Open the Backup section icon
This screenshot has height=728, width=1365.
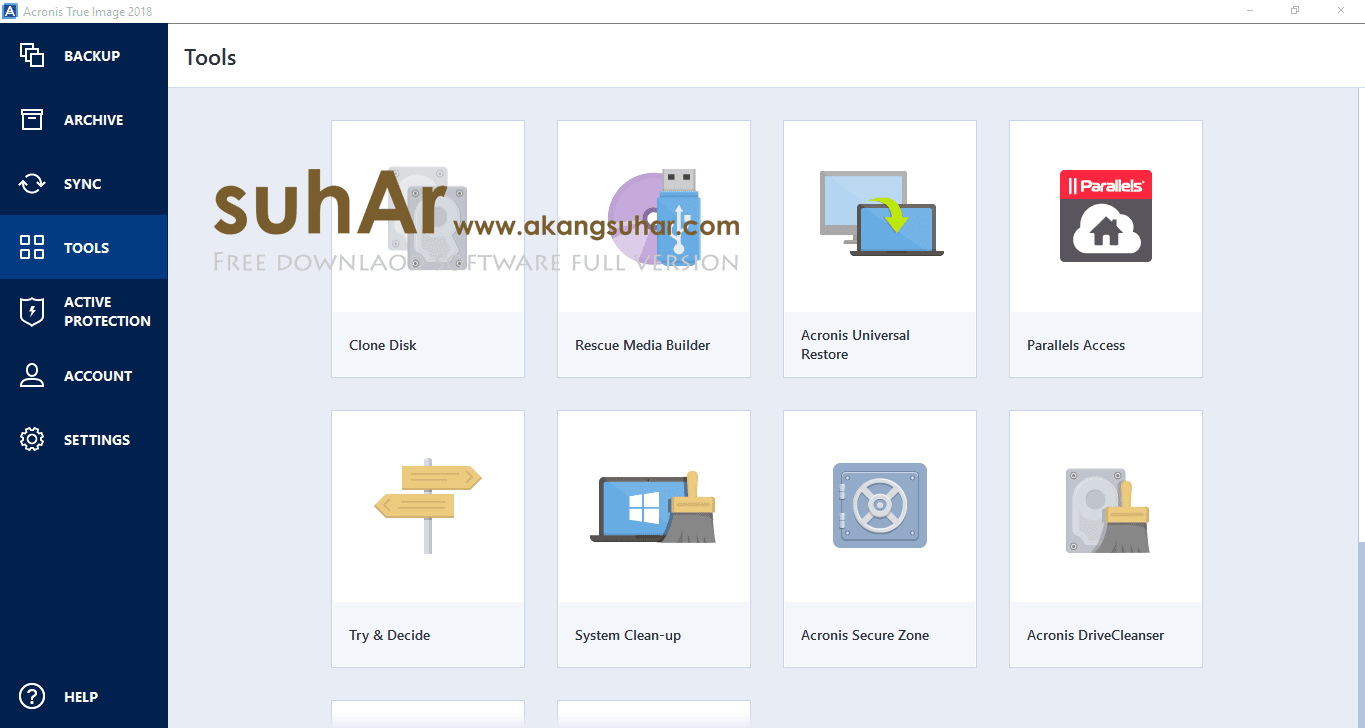point(32,56)
